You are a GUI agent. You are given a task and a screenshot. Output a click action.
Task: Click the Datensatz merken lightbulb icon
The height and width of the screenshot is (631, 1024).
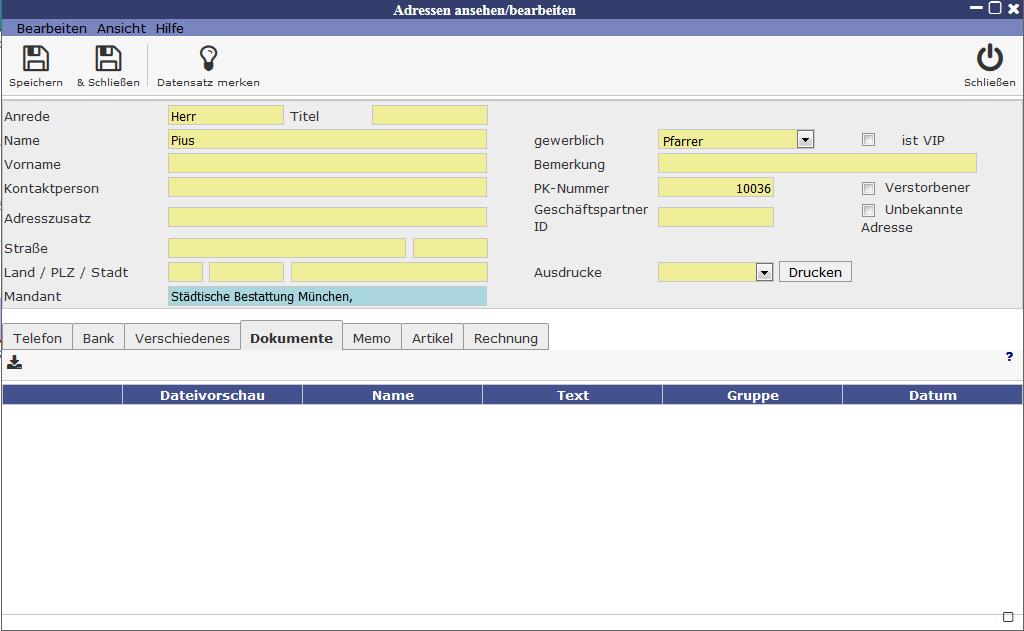point(208,59)
